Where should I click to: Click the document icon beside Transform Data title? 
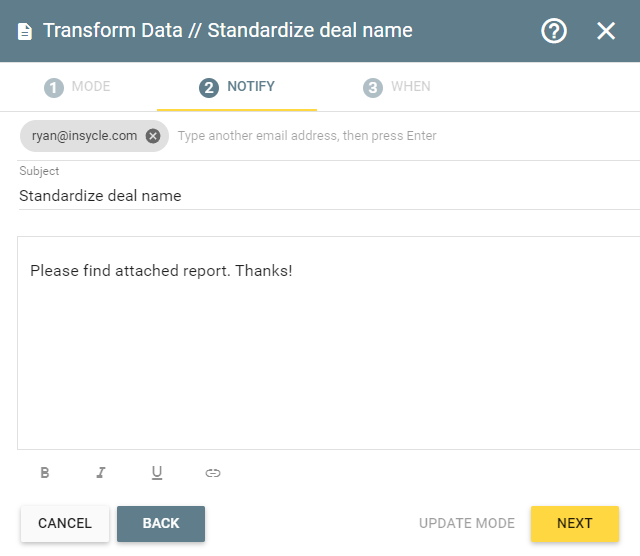tap(25, 31)
